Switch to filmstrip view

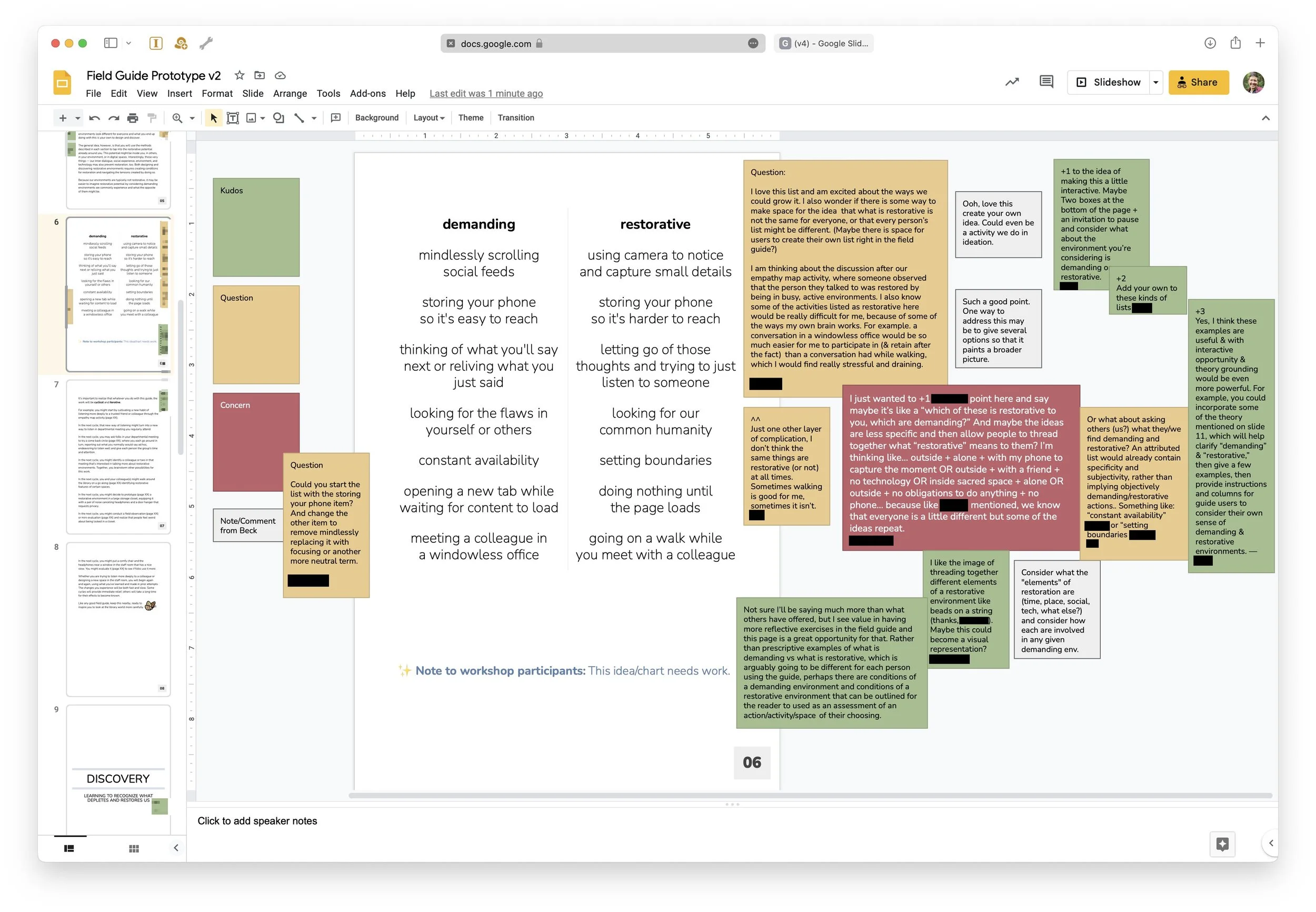pyautogui.click(x=69, y=849)
